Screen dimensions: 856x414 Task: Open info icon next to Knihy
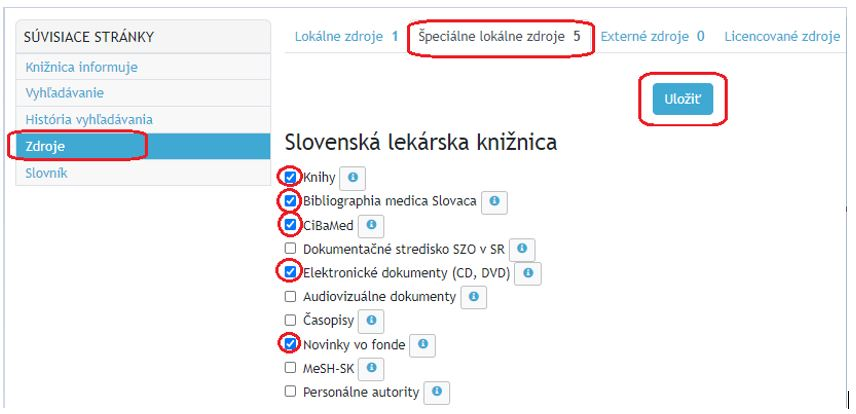pyautogui.click(x=353, y=178)
